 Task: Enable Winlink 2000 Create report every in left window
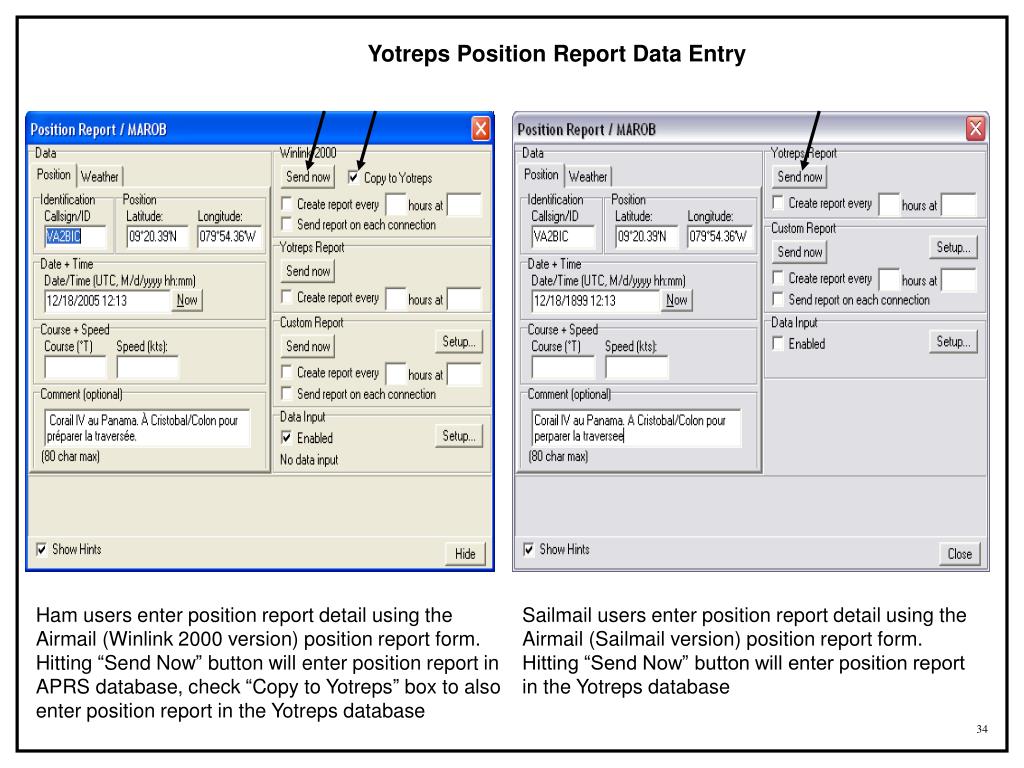coord(286,204)
